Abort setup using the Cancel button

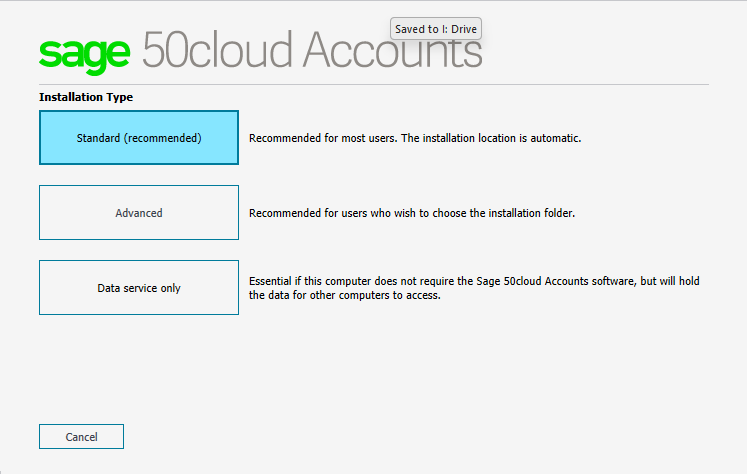[81, 437]
